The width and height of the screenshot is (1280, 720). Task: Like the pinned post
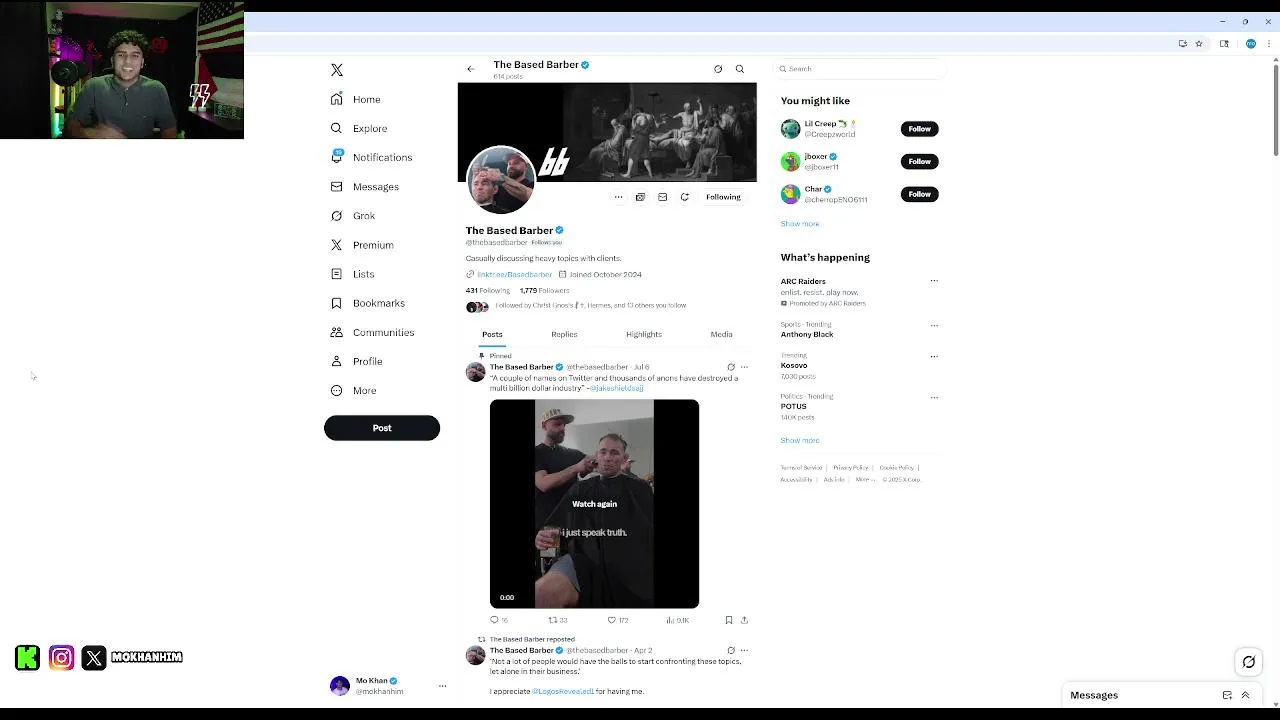click(617, 620)
